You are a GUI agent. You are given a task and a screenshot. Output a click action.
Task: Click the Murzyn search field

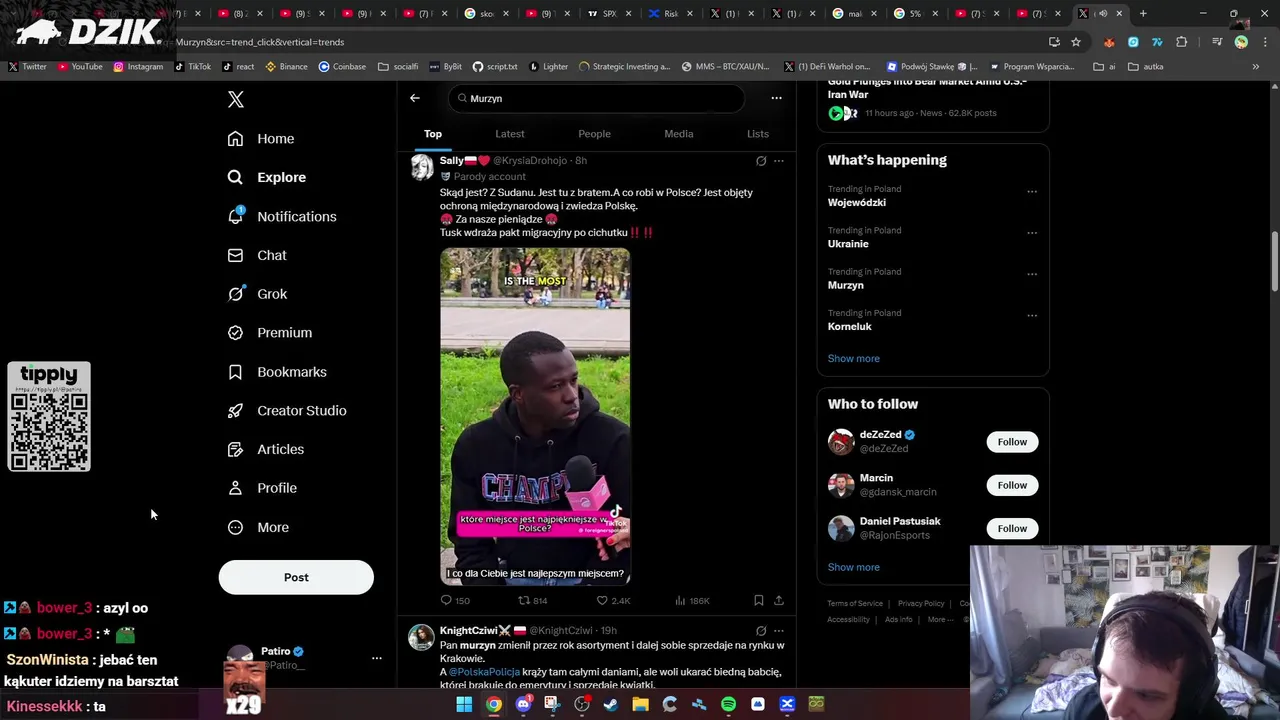597,98
